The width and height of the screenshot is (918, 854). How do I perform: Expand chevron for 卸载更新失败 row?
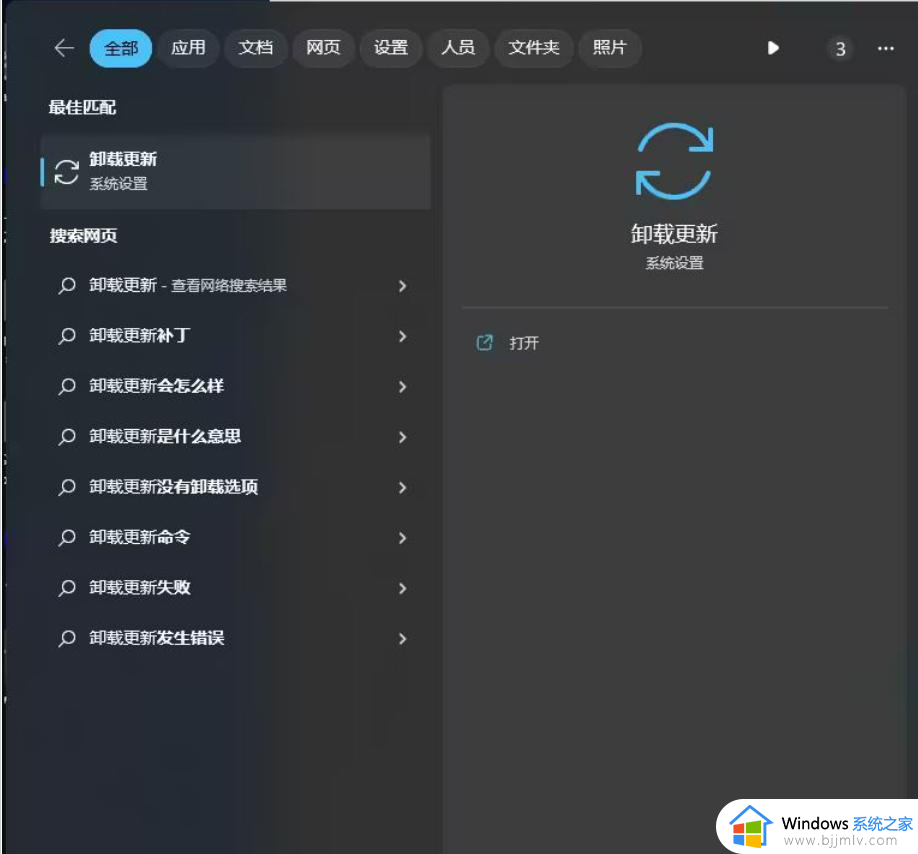tap(402, 588)
